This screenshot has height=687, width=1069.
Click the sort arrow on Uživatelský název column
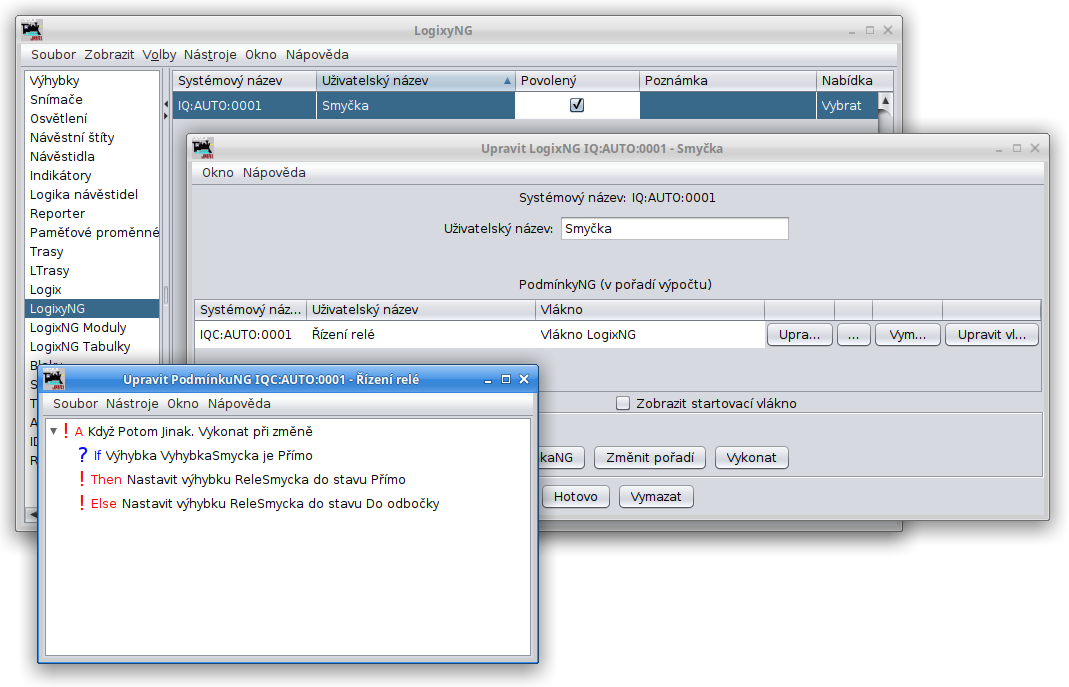click(x=507, y=81)
